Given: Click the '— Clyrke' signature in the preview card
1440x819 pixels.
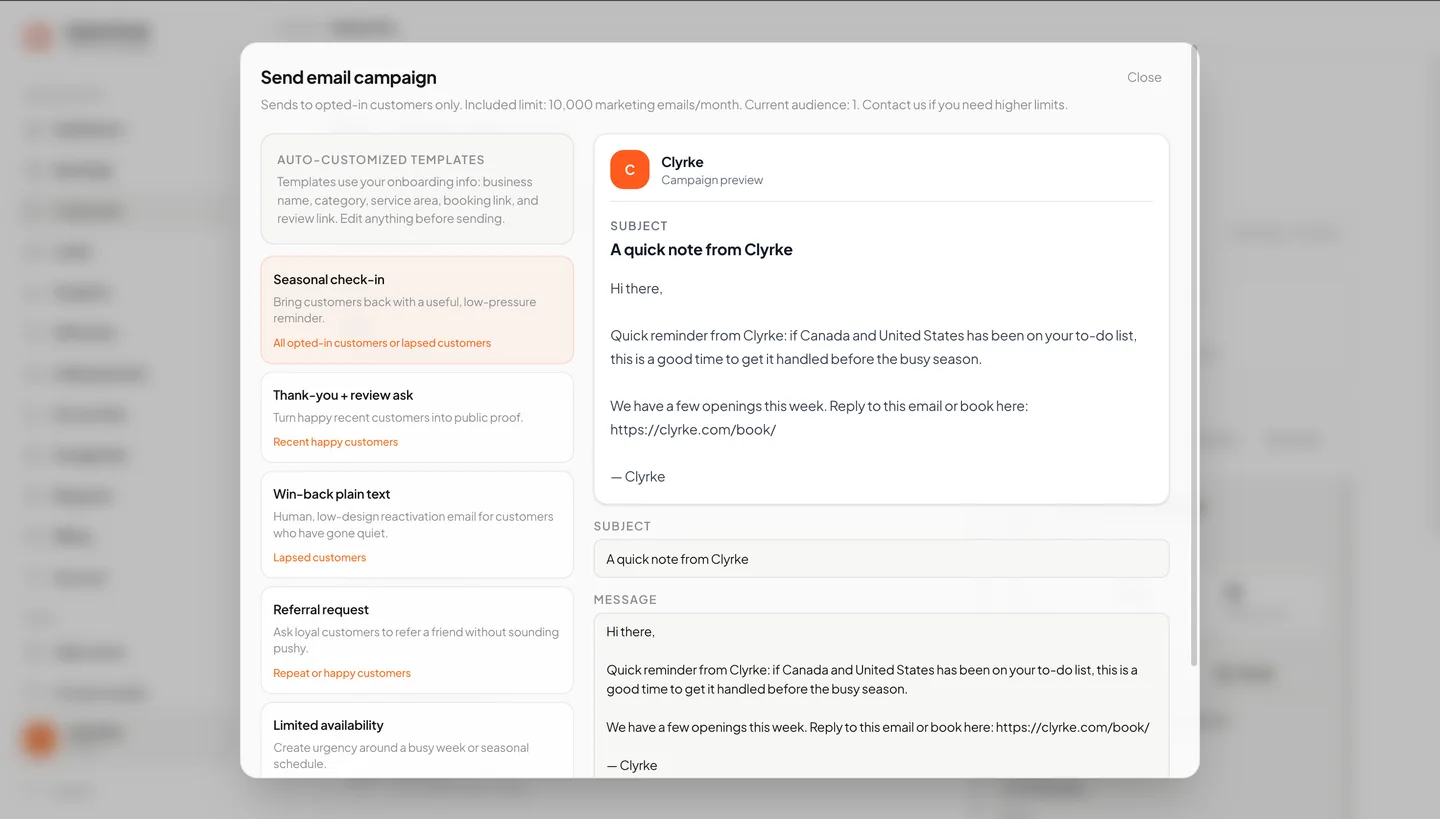Looking at the screenshot, I should click(x=638, y=477).
